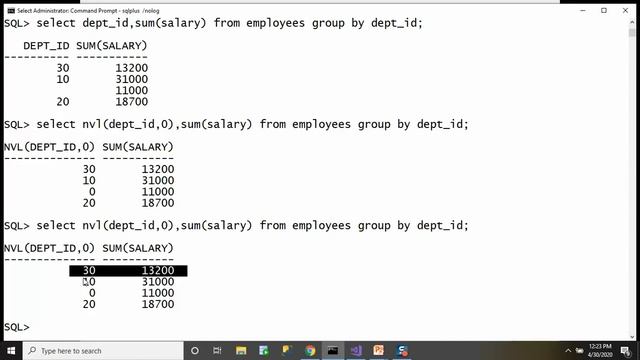640x360 pixels.
Task: Click 11000 in the row with blank dept_id
Action: point(131,90)
